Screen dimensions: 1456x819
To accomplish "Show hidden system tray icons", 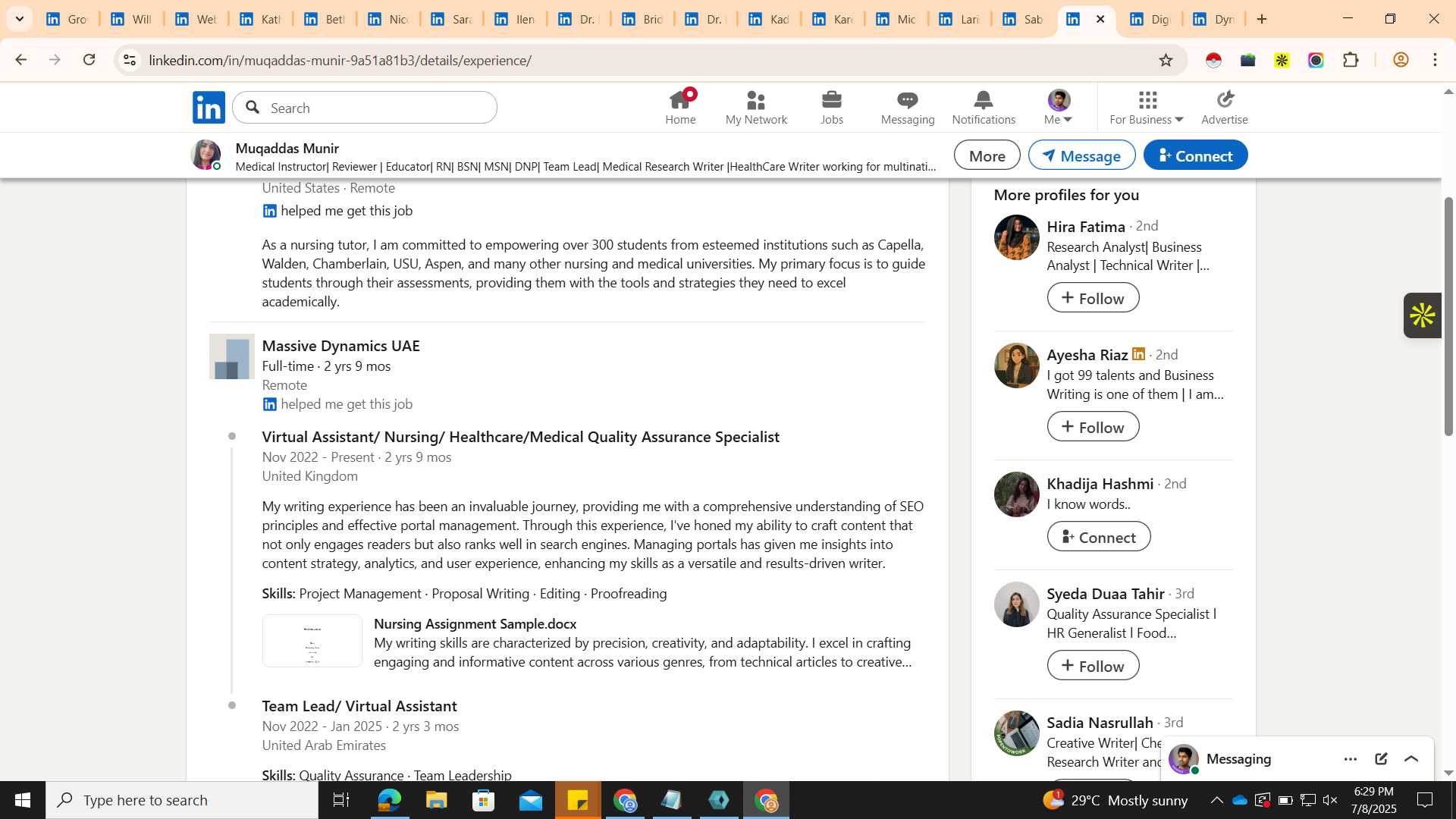I will point(1216,800).
